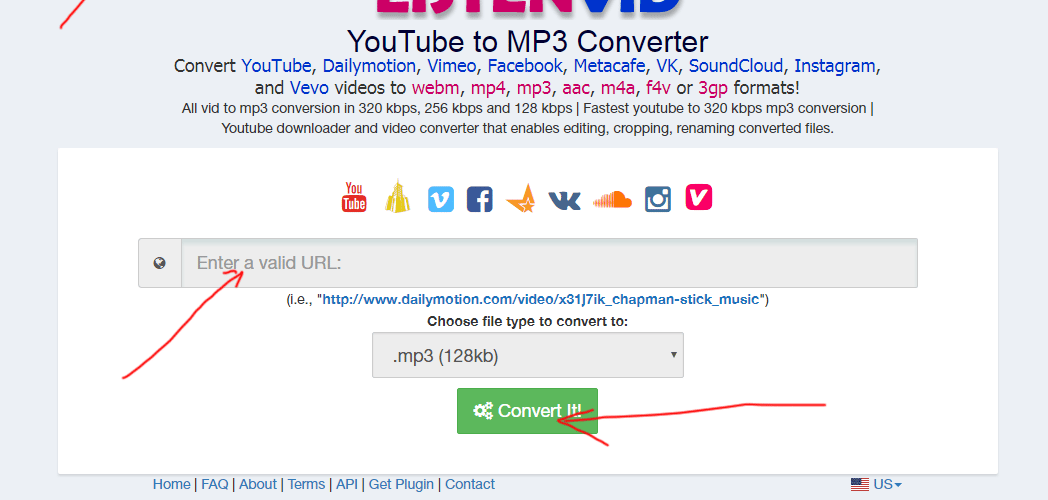Open the example dailymotion.com video link
The height and width of the screenshot is (500, 1048).
click(541, 299)
